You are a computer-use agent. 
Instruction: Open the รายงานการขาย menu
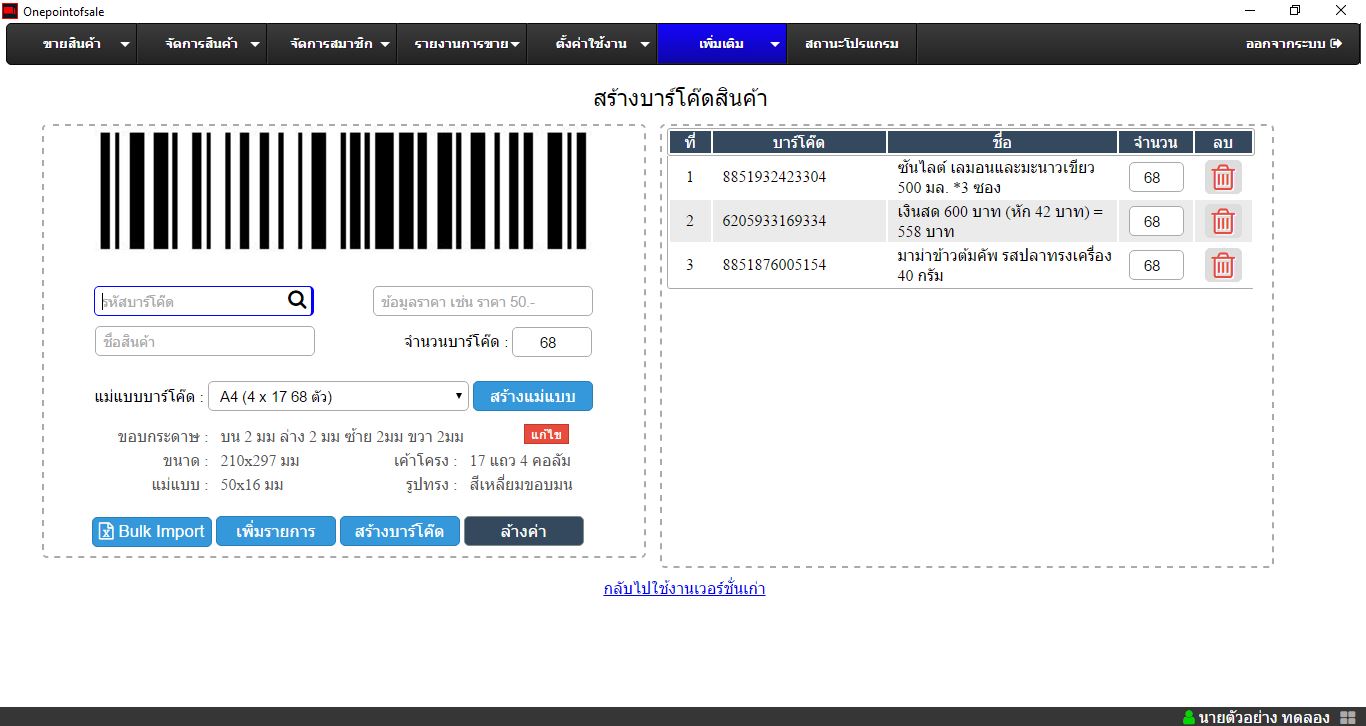tap(461, 44)
